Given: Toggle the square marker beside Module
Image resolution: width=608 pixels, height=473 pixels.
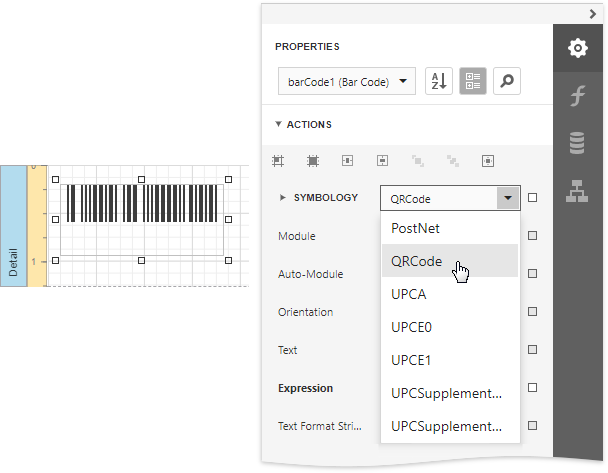Looking at the screenshot, I should (x=532, y=236).
